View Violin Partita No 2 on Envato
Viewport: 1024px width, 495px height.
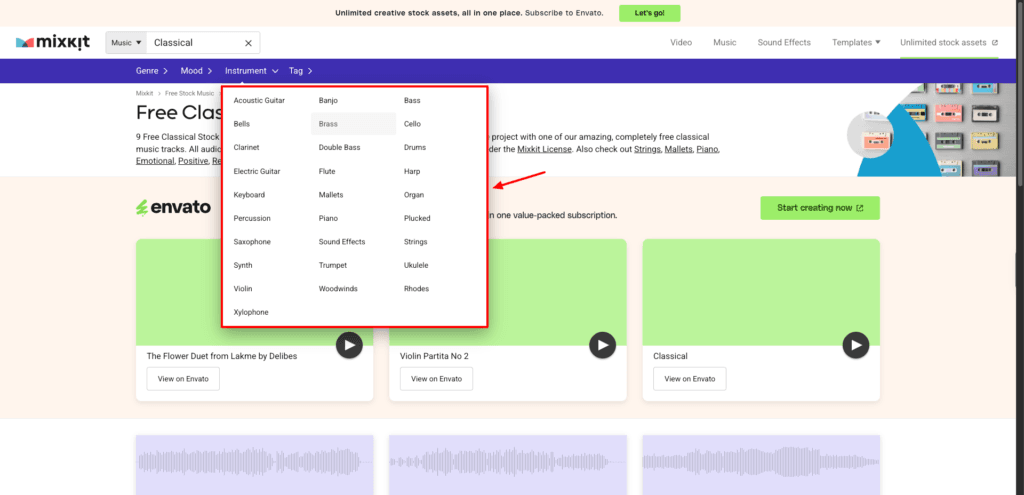(436, 379)
